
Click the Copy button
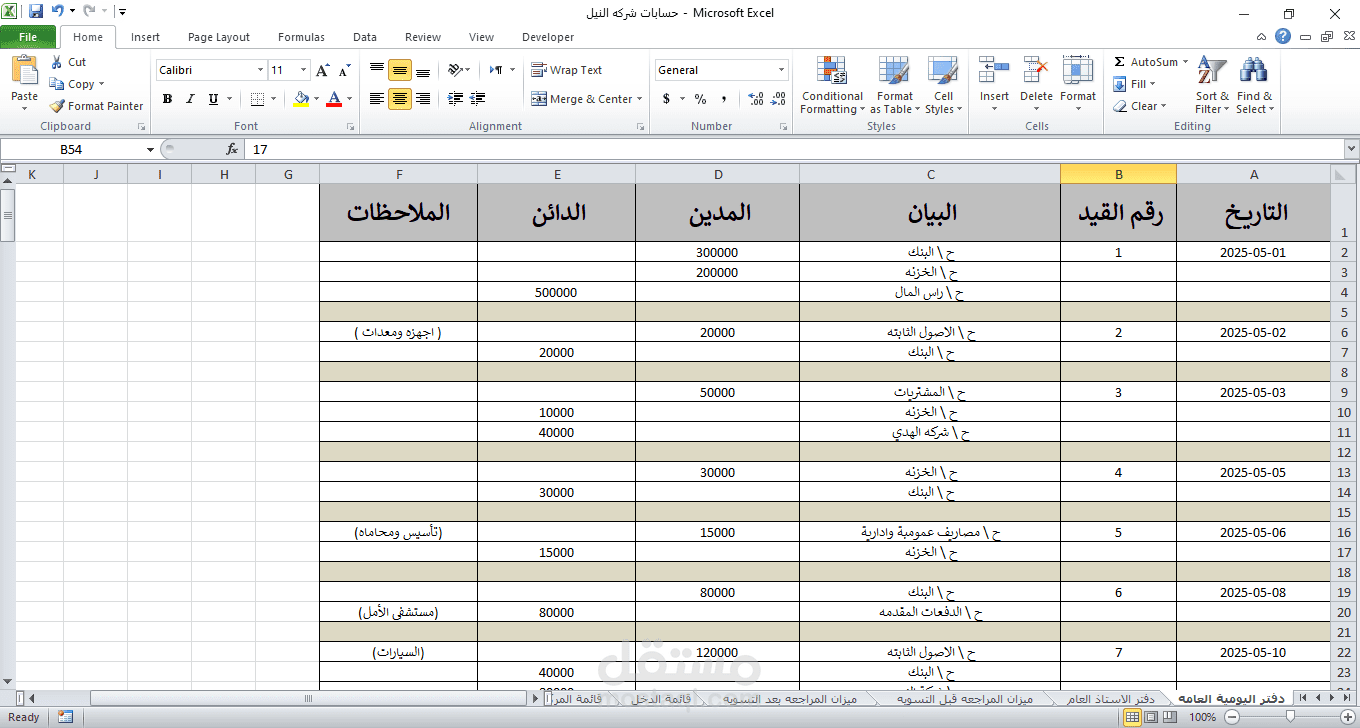[x=76, y=84]
